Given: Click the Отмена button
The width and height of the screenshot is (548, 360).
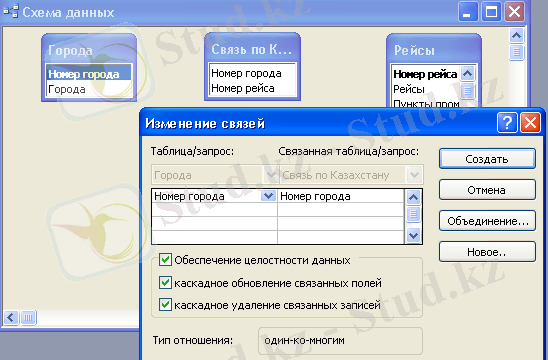Looking at the screenshot, I should (487, 190).
